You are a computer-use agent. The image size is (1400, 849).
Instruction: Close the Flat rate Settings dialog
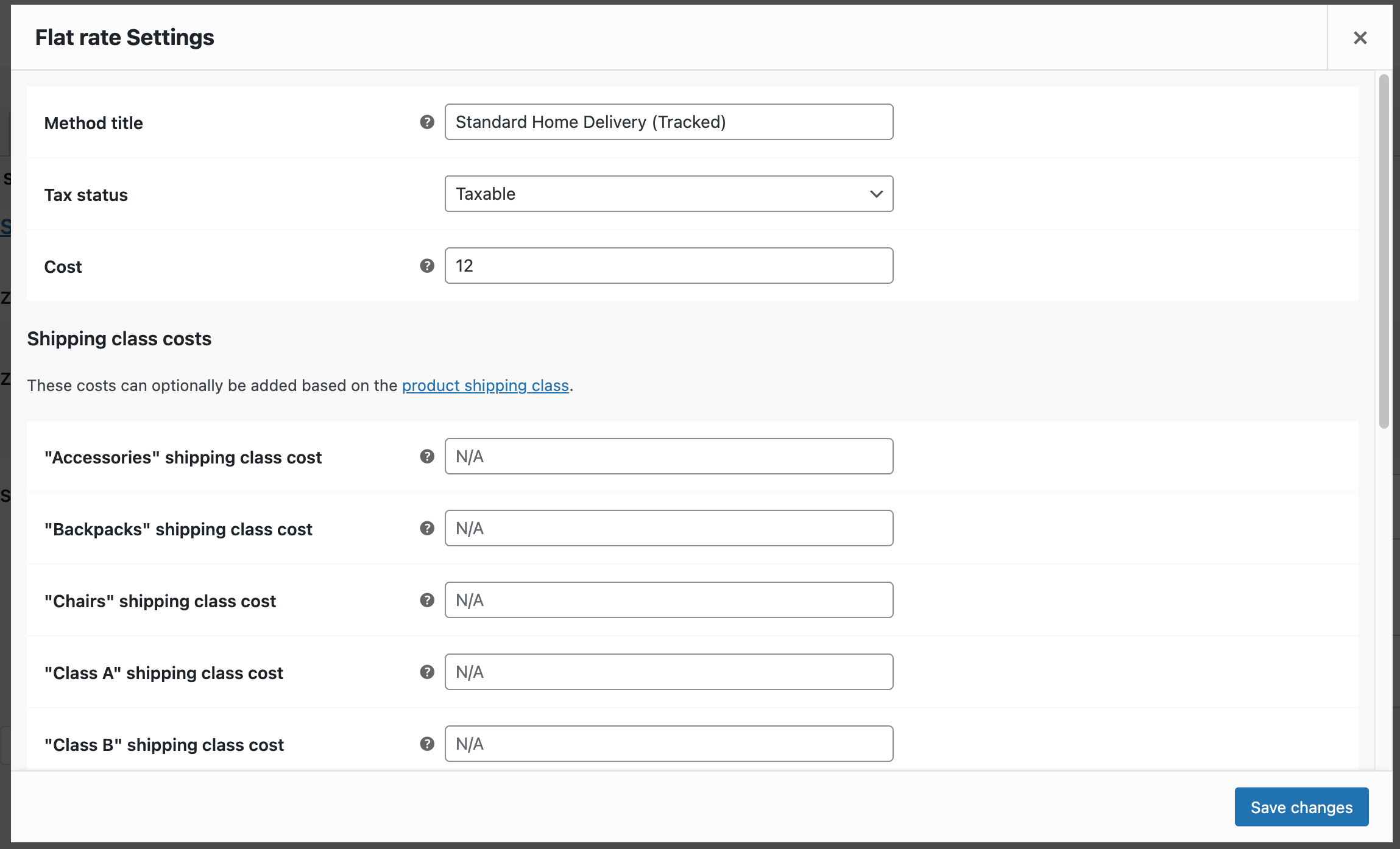[x=1359, y=38]
